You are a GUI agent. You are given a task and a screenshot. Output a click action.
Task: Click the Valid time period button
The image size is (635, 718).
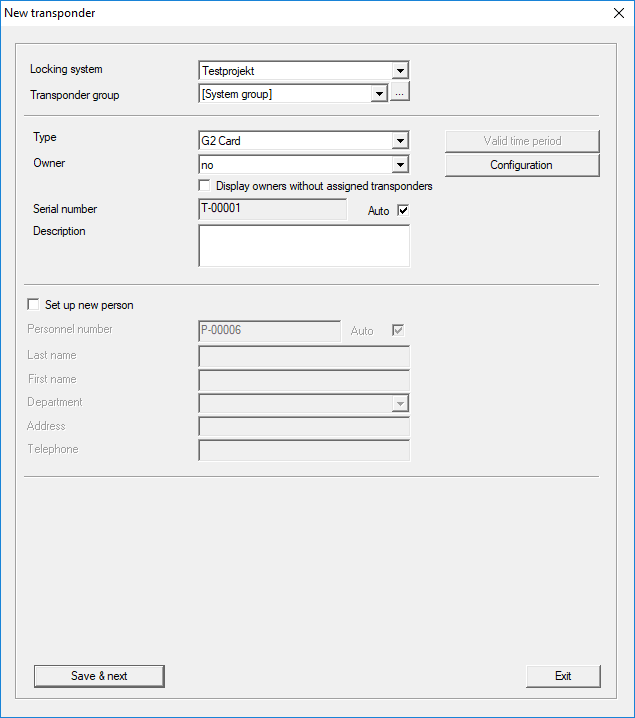(521, 141)
